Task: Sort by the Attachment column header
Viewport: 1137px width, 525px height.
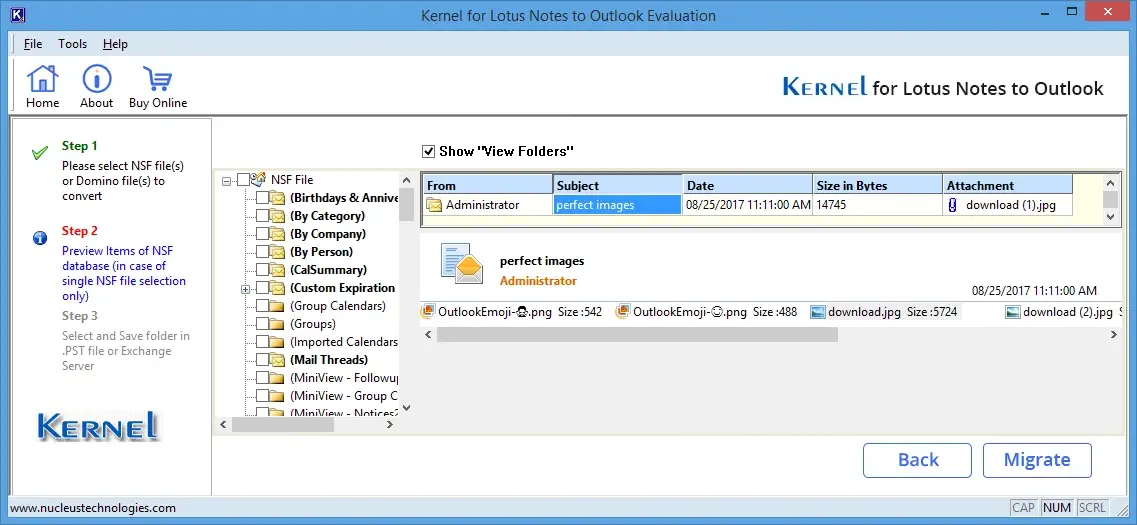Action: point(1008,185)
